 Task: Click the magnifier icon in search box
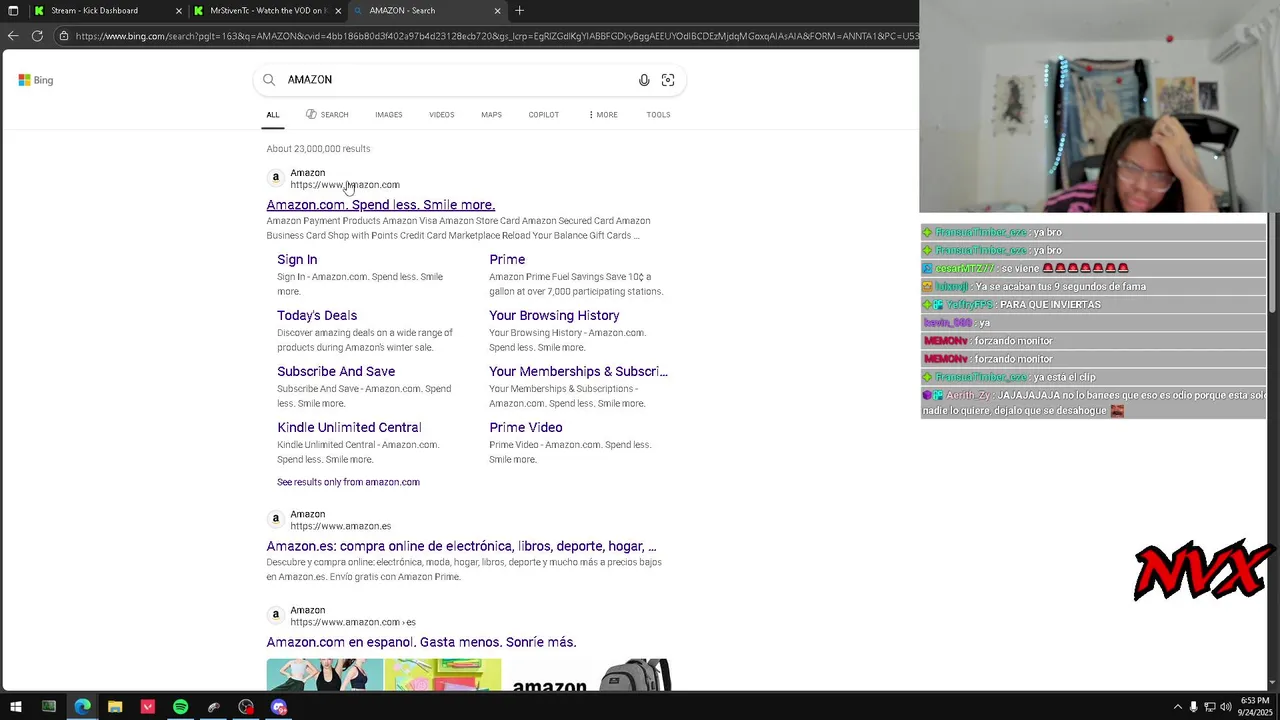coord(269,80)
